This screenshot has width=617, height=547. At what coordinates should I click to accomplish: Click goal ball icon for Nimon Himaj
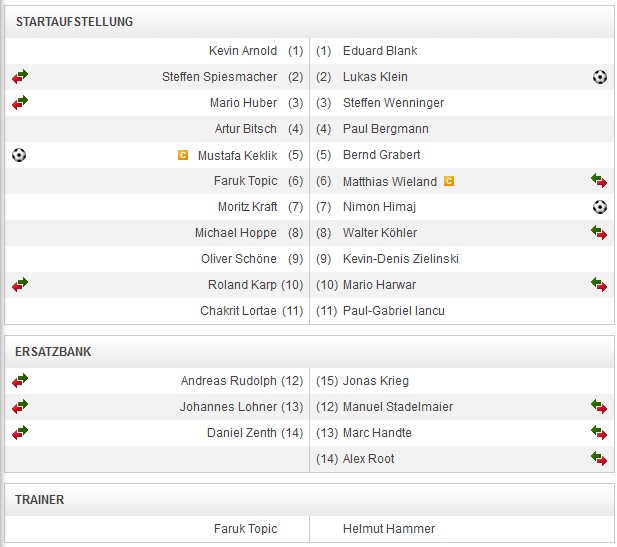[599, 207]
